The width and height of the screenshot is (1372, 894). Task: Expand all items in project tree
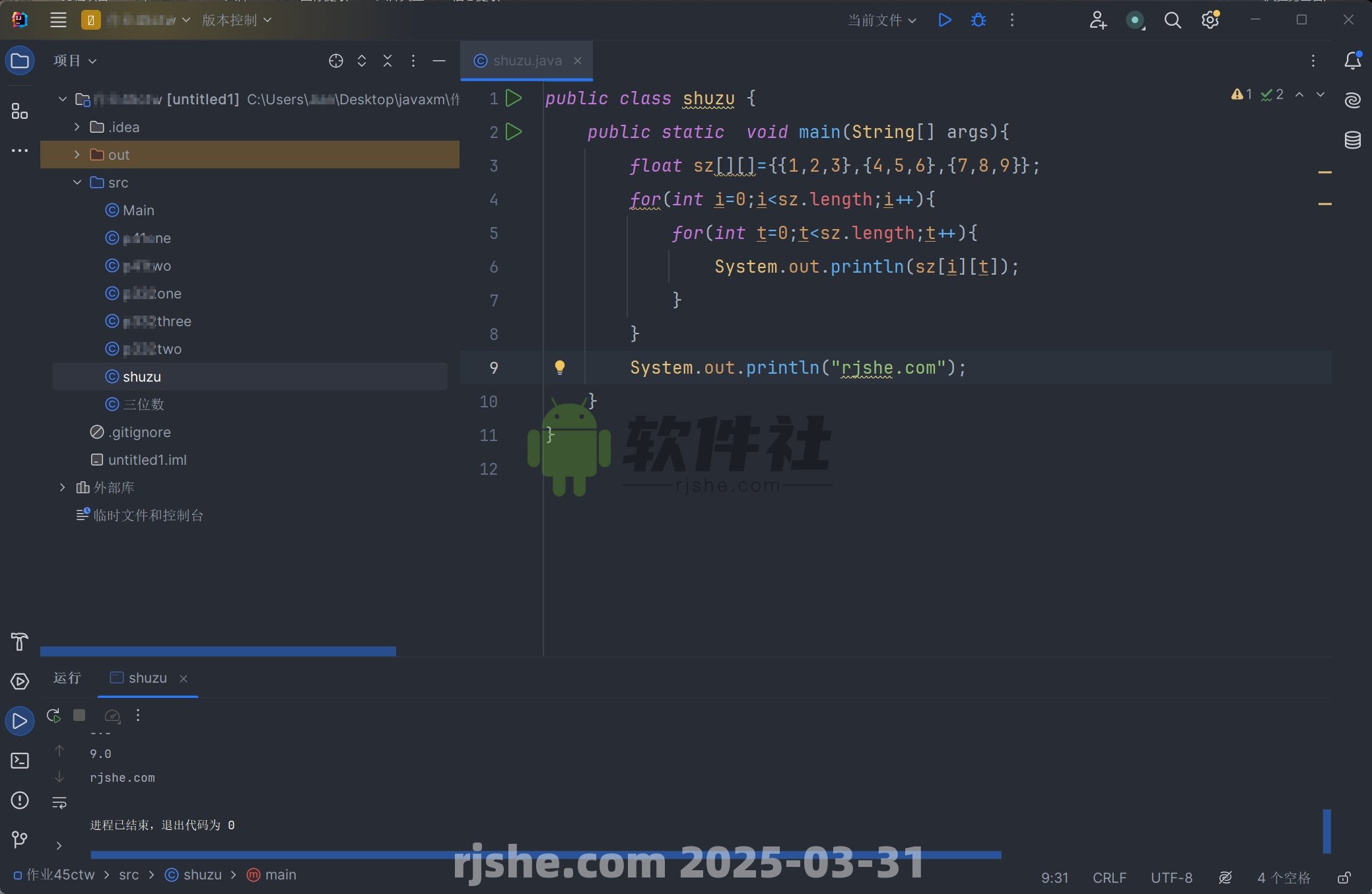(x=362, y=61)
